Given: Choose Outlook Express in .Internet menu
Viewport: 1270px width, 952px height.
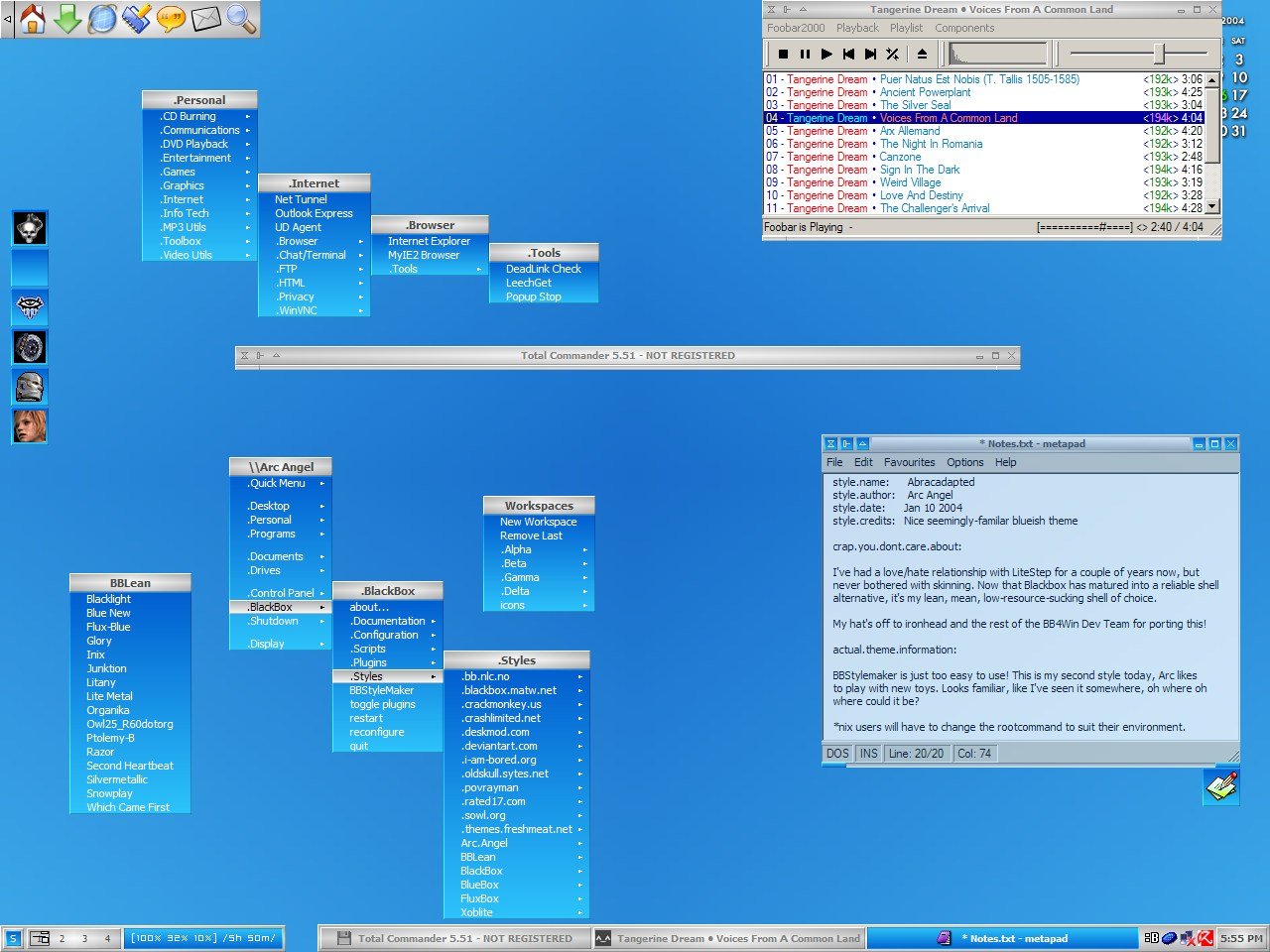Looking at the screenshot, I should click(x=314, y=213).
